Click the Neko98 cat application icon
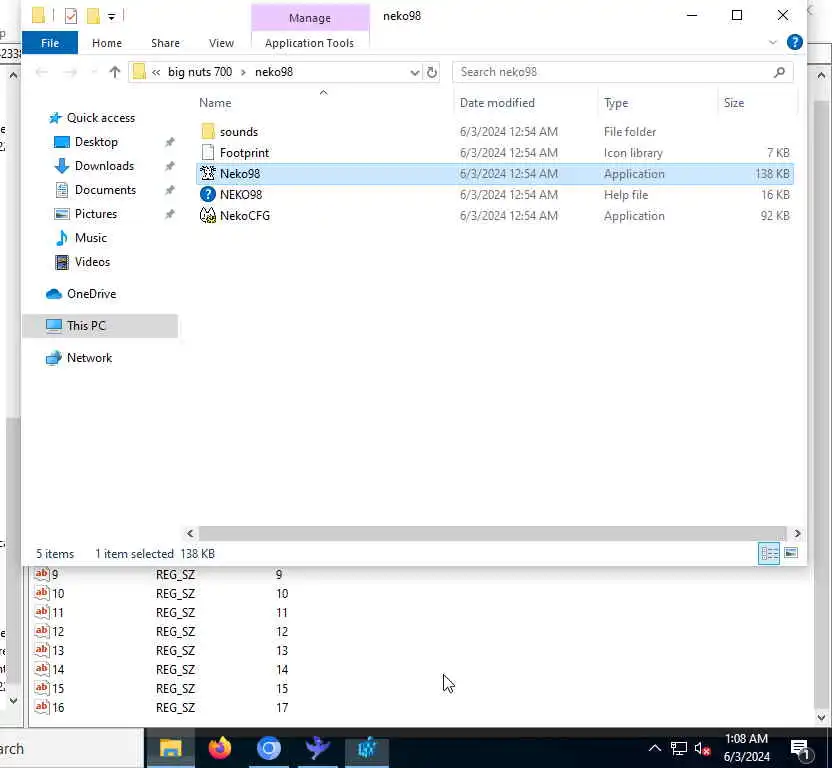The width and height of the screenshot is (832, 768). (207, 174)
